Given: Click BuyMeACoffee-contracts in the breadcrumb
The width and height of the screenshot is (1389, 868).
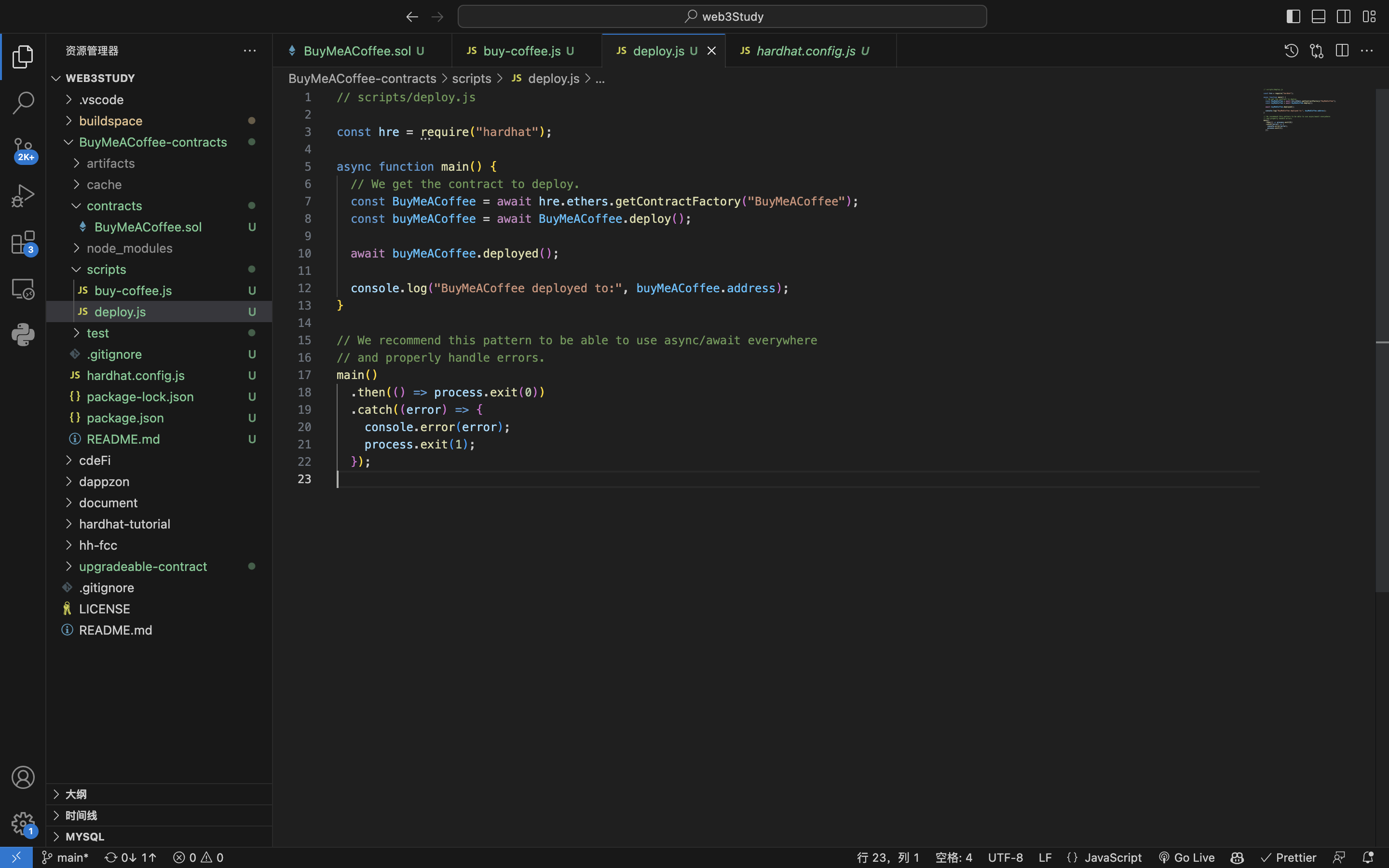Looking at the screenshot, I should (362, 79).
